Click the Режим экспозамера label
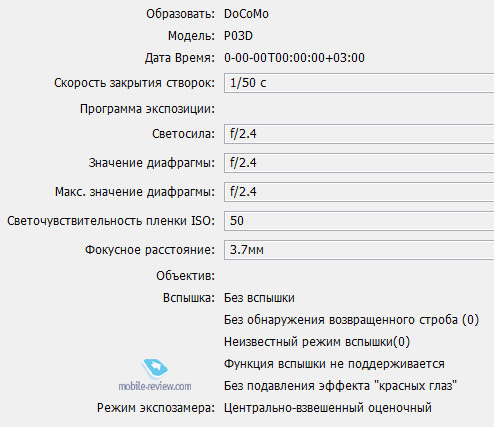The image size is (494, 427). pyautogui.click(x=156, y=408)
